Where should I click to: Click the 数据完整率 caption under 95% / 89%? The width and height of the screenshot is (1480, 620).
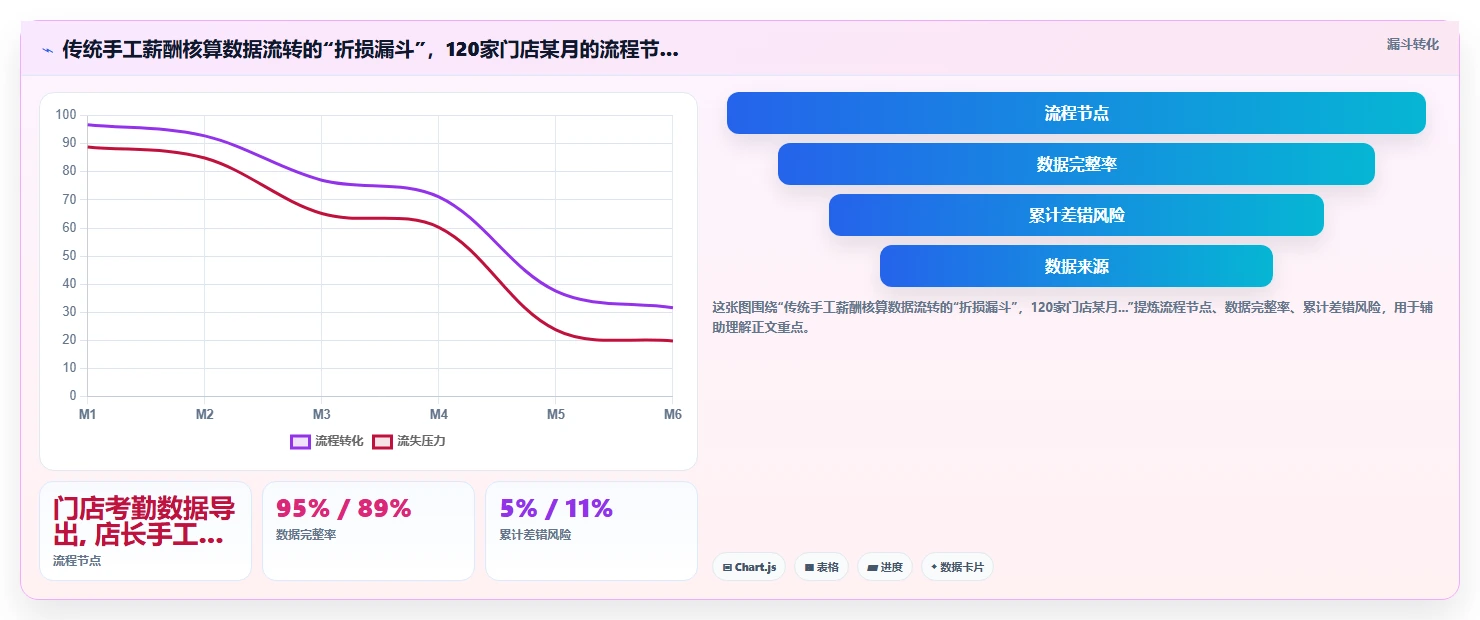pos(306,535)
